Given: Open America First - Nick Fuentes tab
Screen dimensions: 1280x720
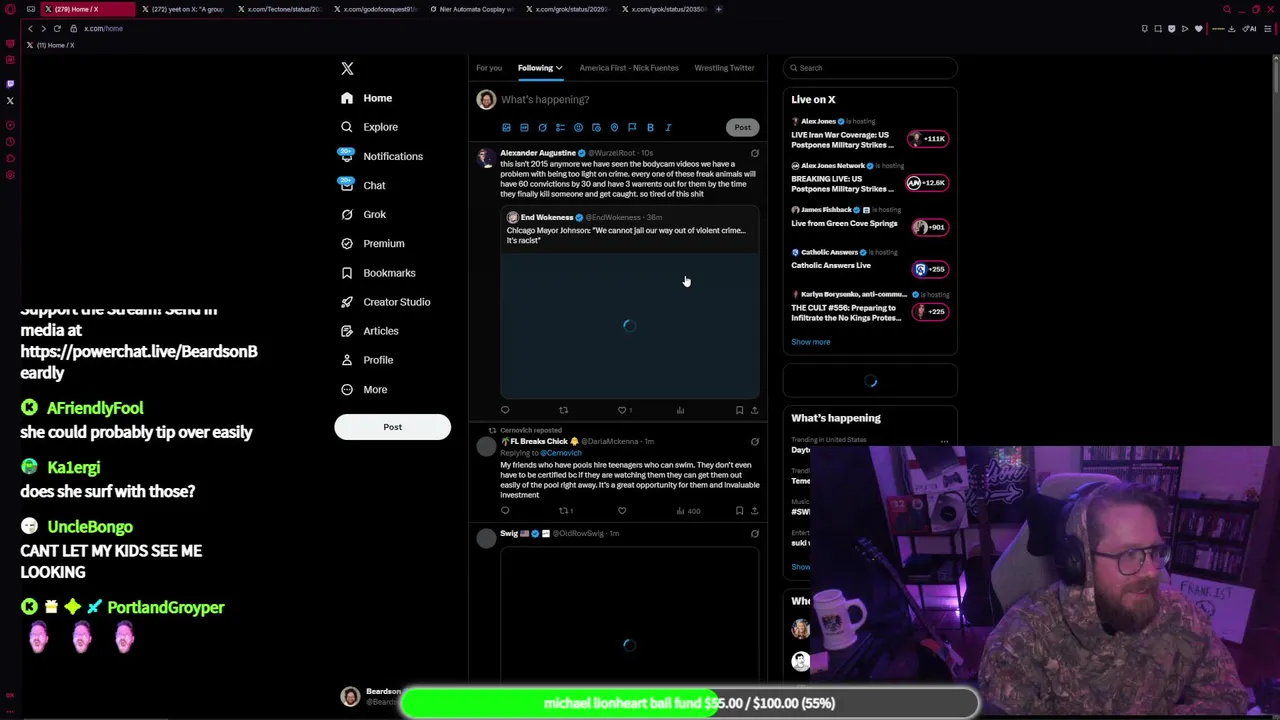Looking at the screenshot, I should [x=629, y=68].
